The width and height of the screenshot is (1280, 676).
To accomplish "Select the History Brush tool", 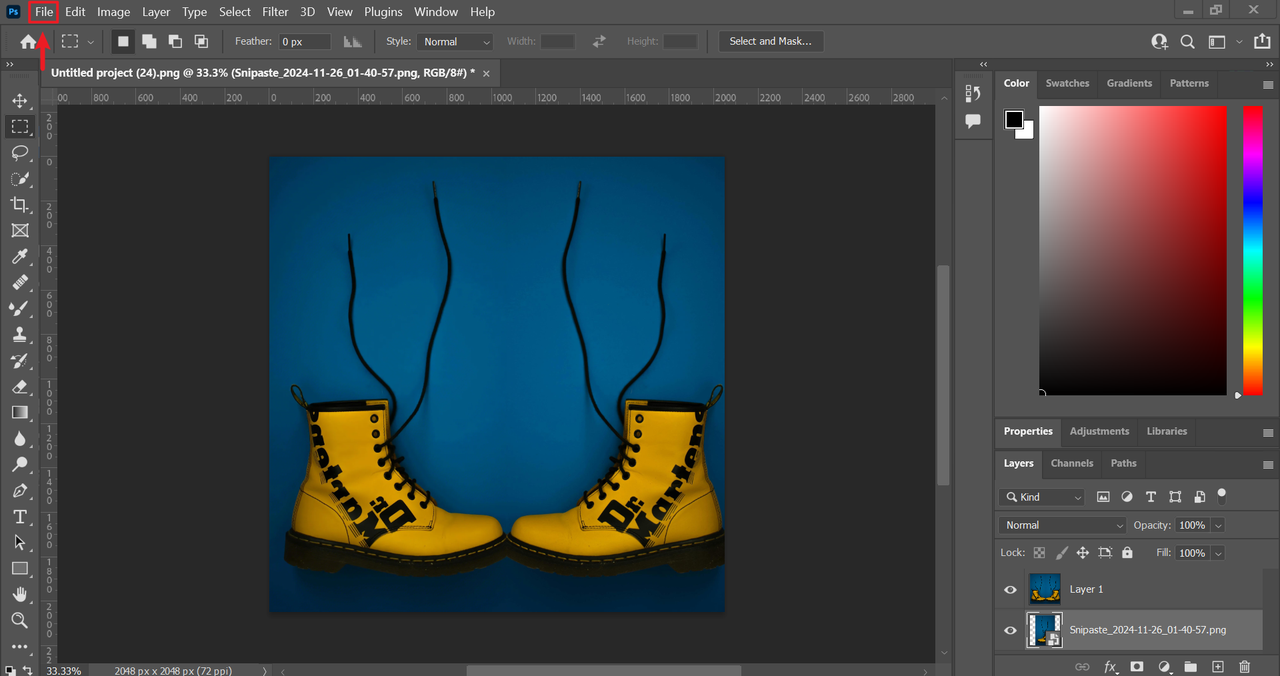I will 19,361.
